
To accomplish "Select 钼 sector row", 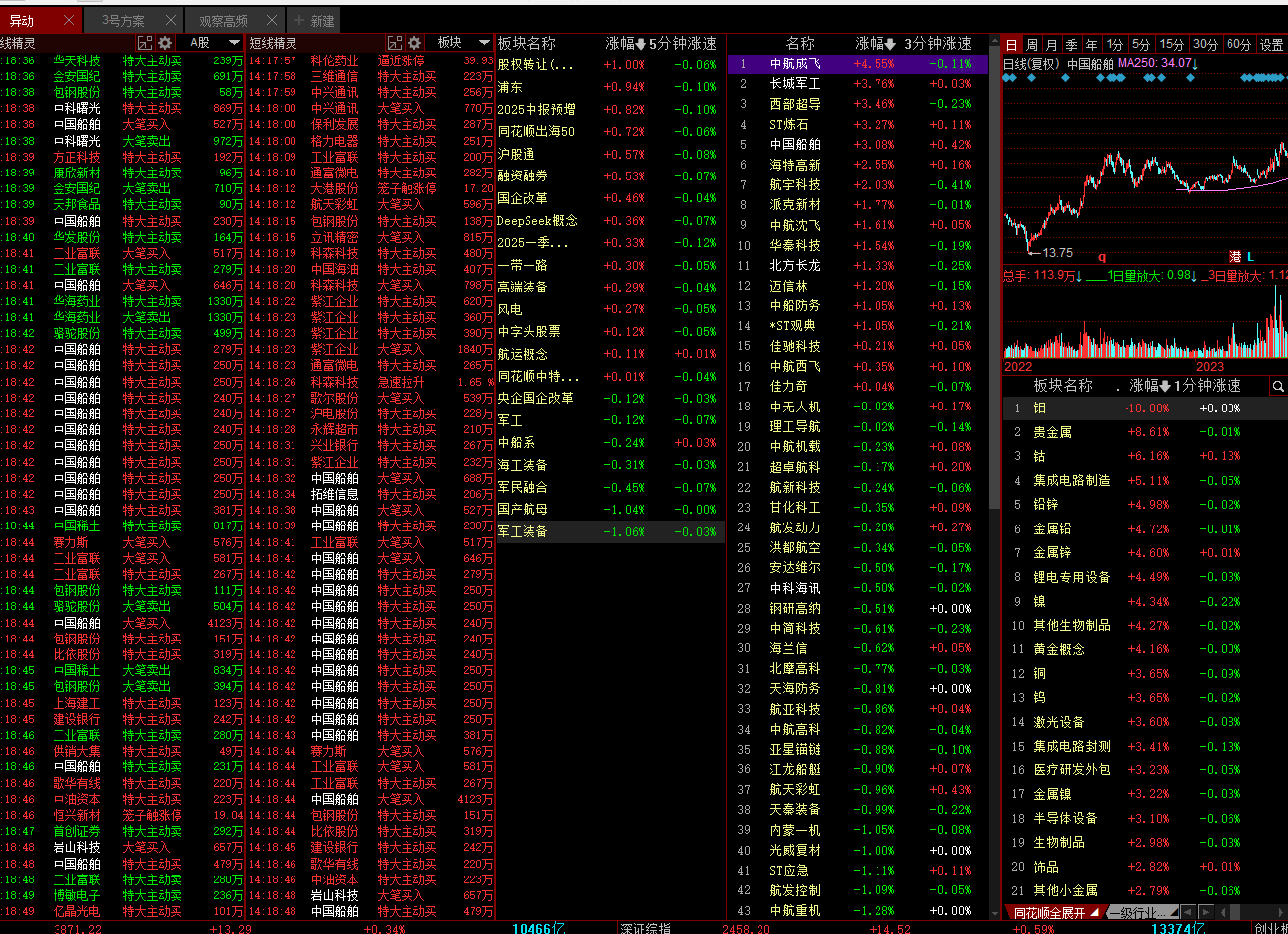I will coord(1145,409).
